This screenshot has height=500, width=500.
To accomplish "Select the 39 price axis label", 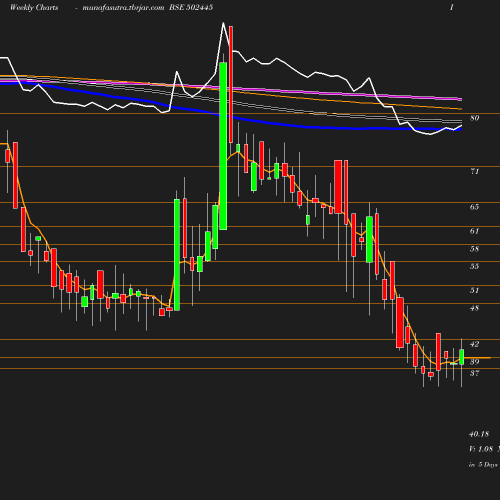I will tap(474, 362).
